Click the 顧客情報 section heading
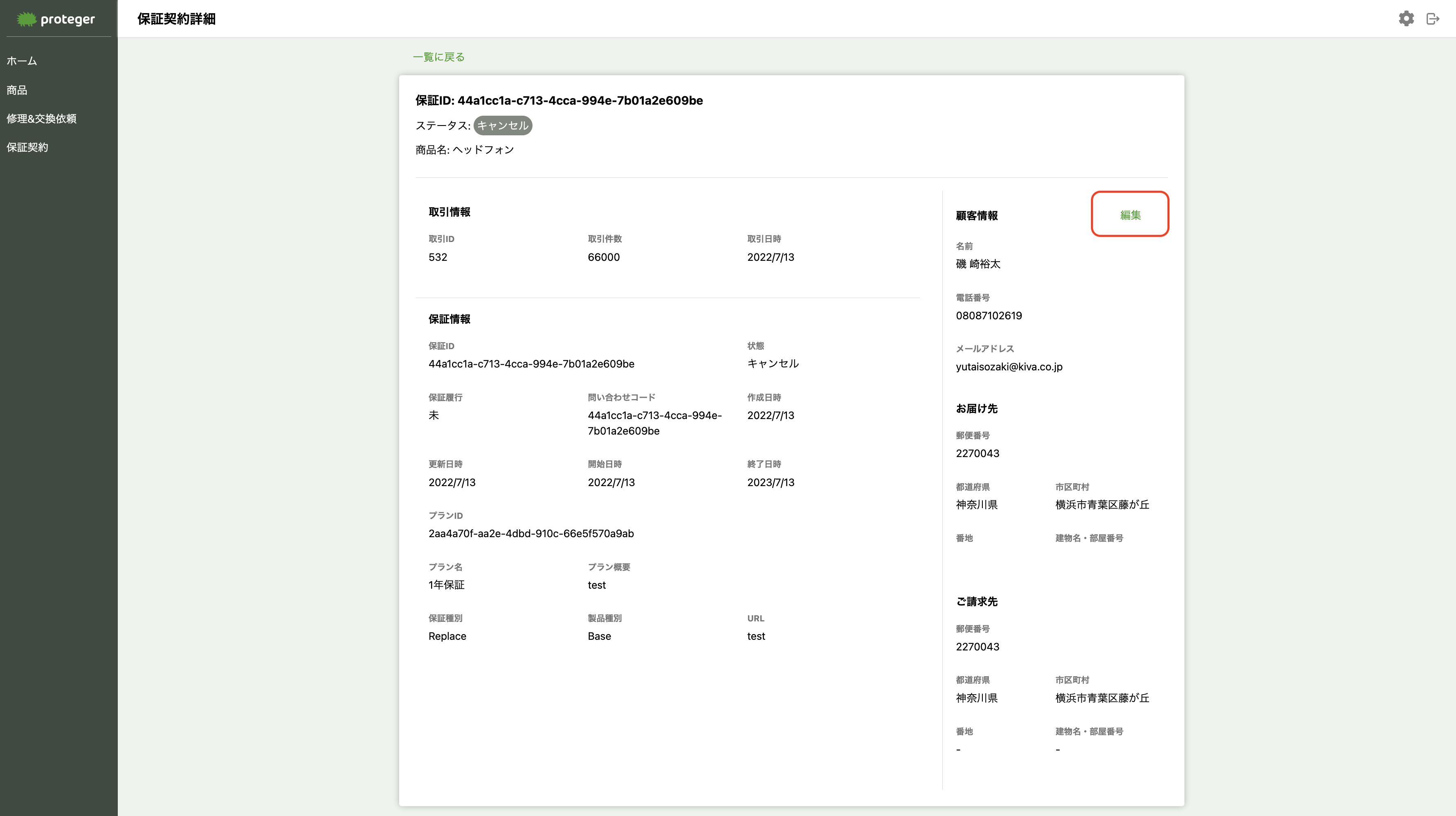 [x=977, y=215]
